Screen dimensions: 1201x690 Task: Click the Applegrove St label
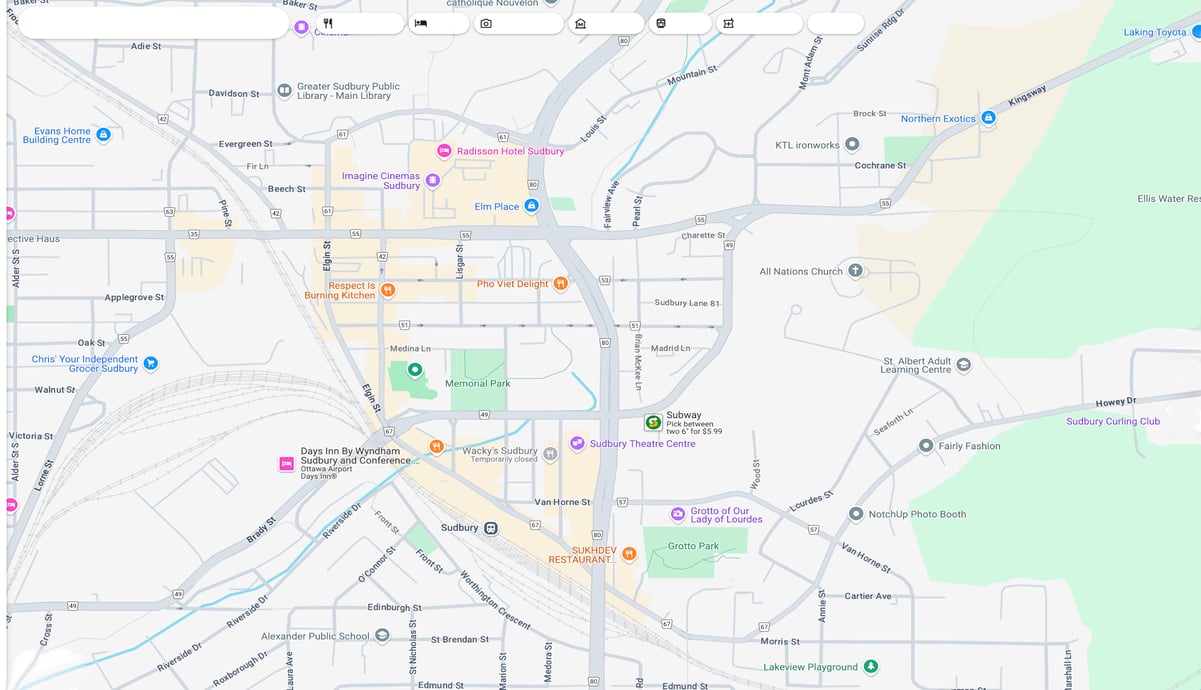coord(135,298)
